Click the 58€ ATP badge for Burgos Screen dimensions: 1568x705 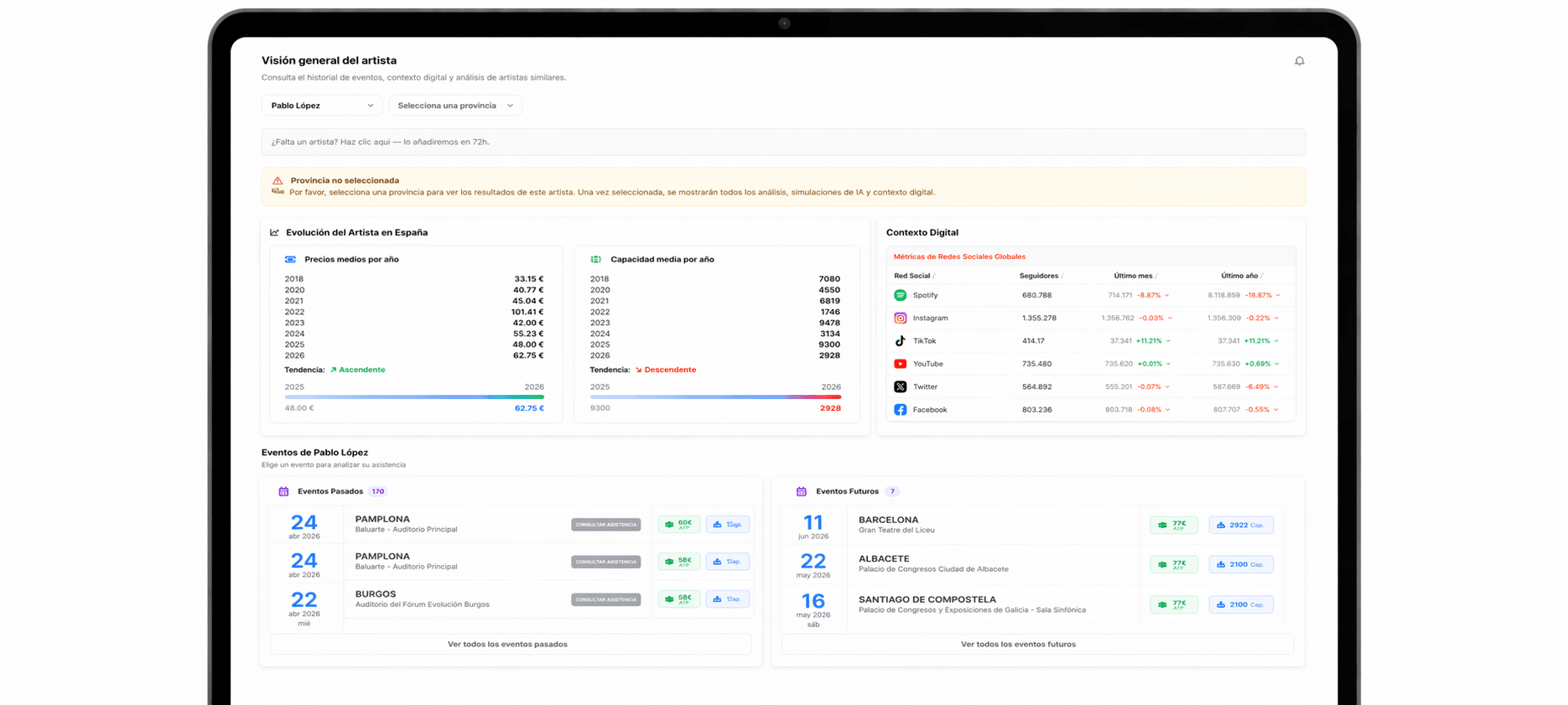pos(679,599)
